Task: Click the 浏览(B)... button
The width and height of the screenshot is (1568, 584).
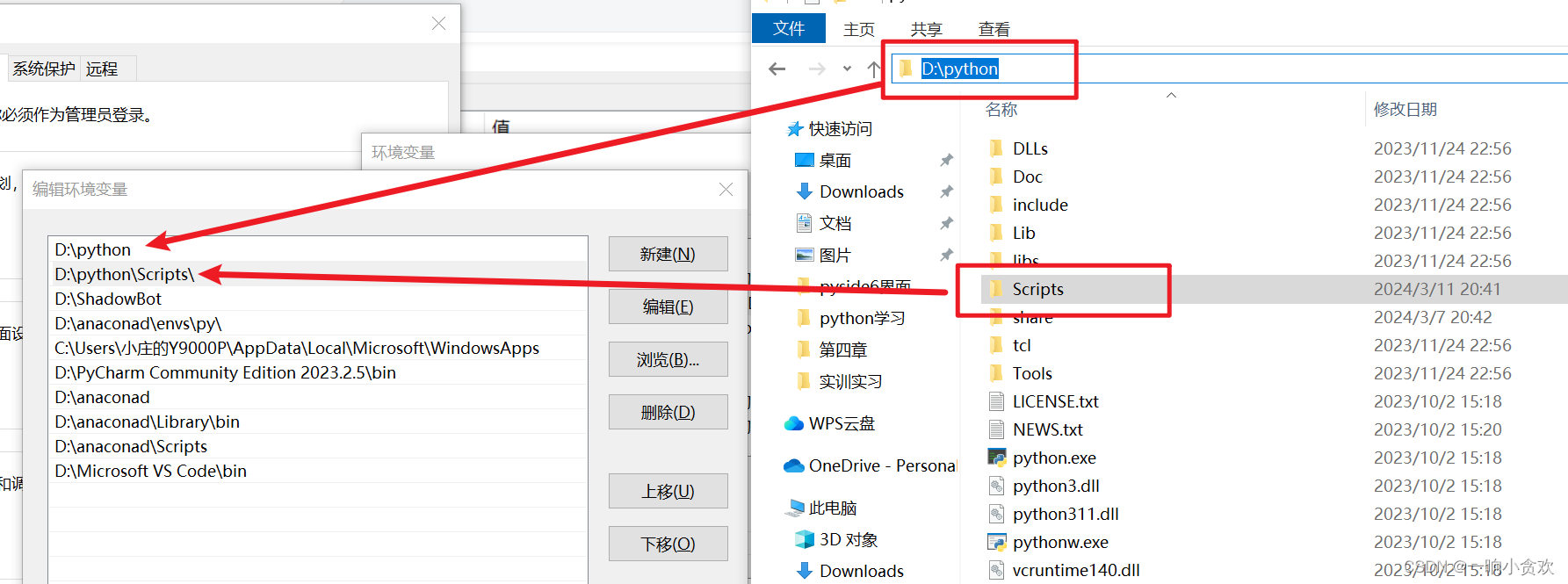Action: pos(668,359)
